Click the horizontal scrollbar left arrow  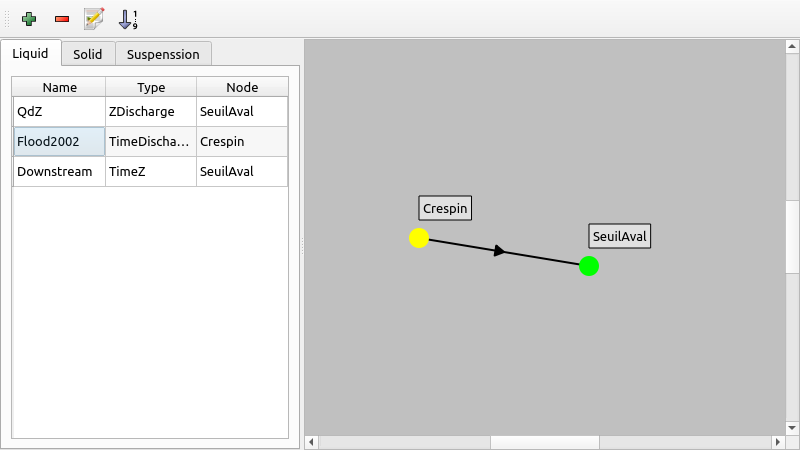point(311,442)
